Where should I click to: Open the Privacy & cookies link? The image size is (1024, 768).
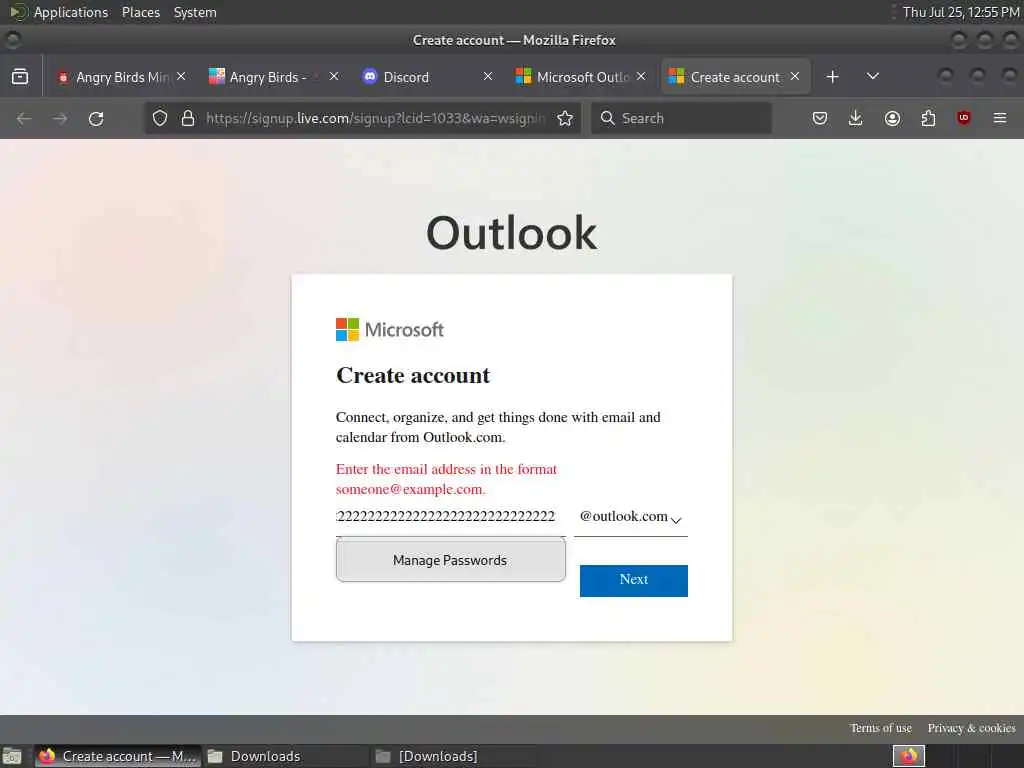click(x=971, y=728)
